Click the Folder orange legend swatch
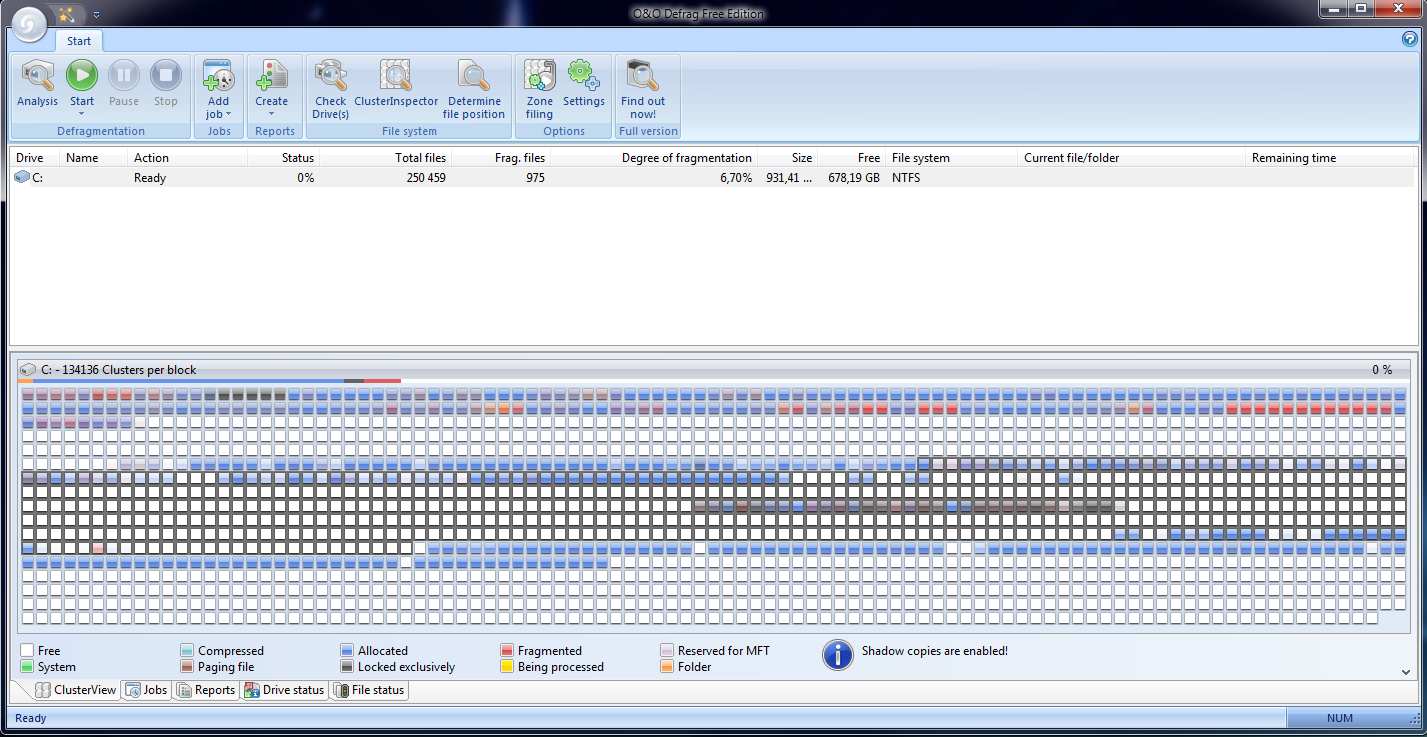The image size is (1427, 737). point(668,667)
